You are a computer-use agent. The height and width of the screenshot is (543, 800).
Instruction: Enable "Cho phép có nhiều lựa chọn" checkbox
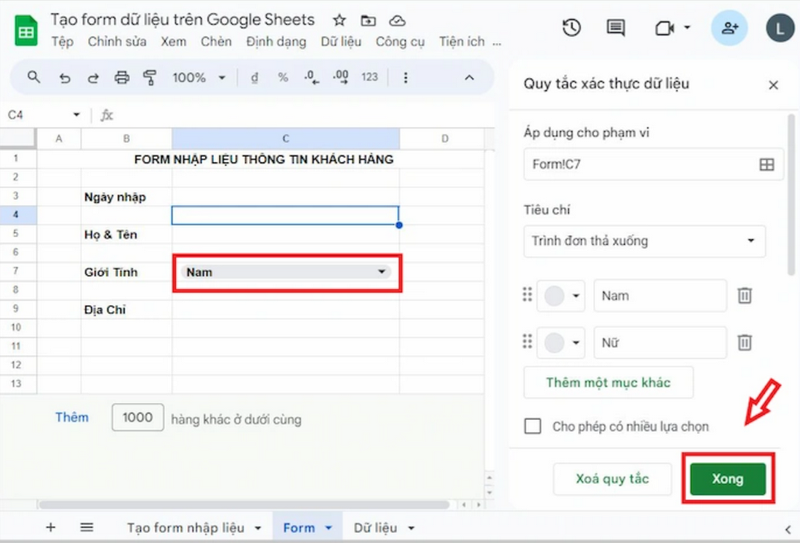(534, 426)
